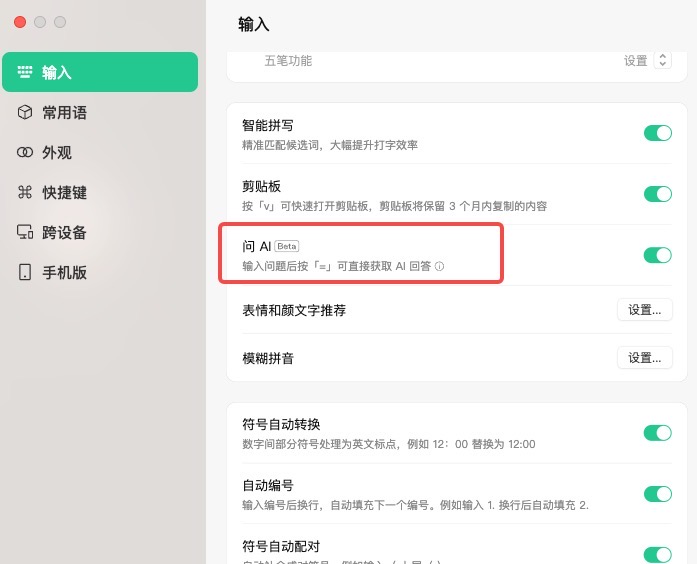697x564 pixels.
Task: Click the keyboard icon beside 输入
Action: click(25, 73)
